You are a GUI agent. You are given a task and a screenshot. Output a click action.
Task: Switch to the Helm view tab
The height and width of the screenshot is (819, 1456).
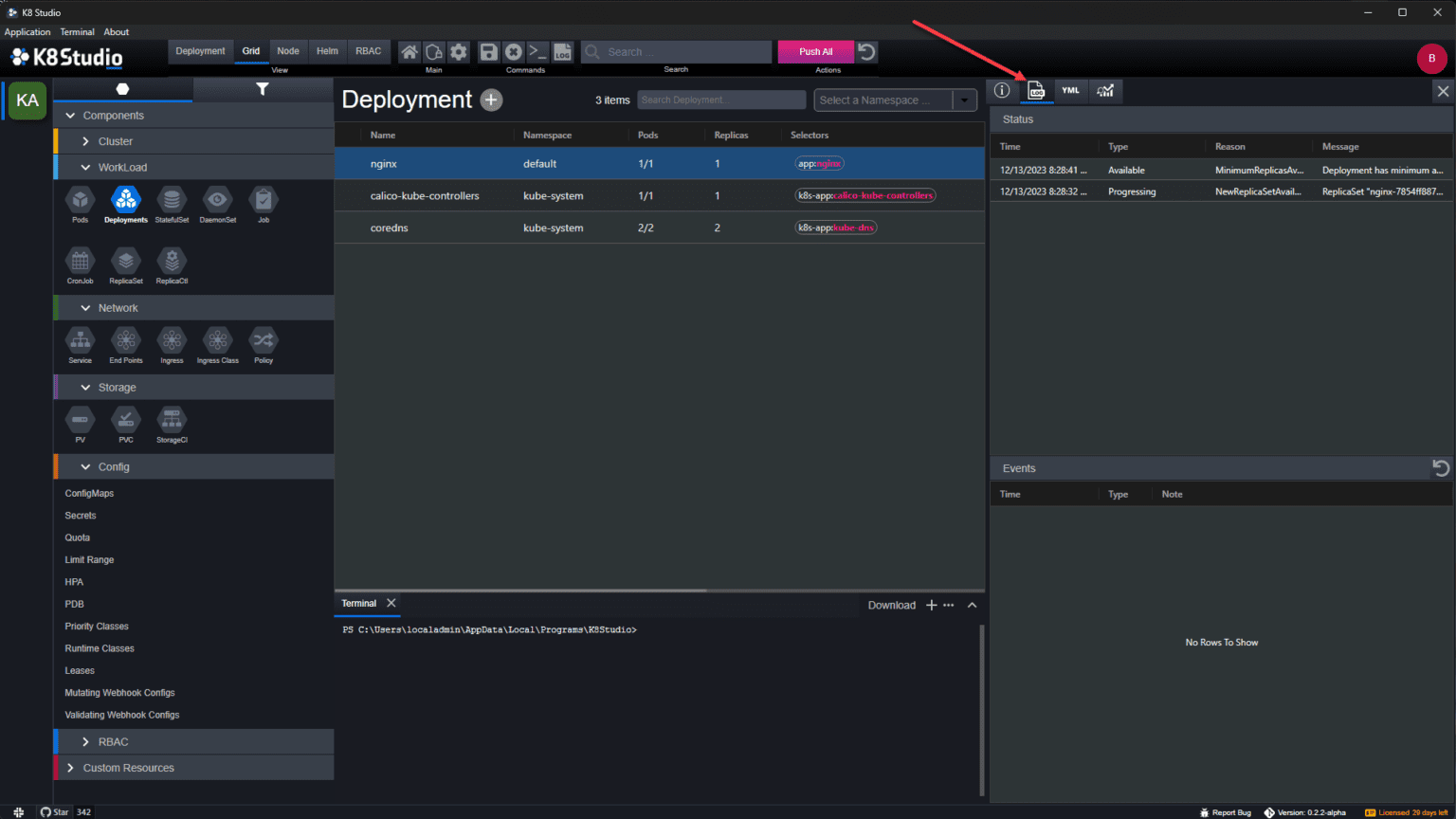326,51
